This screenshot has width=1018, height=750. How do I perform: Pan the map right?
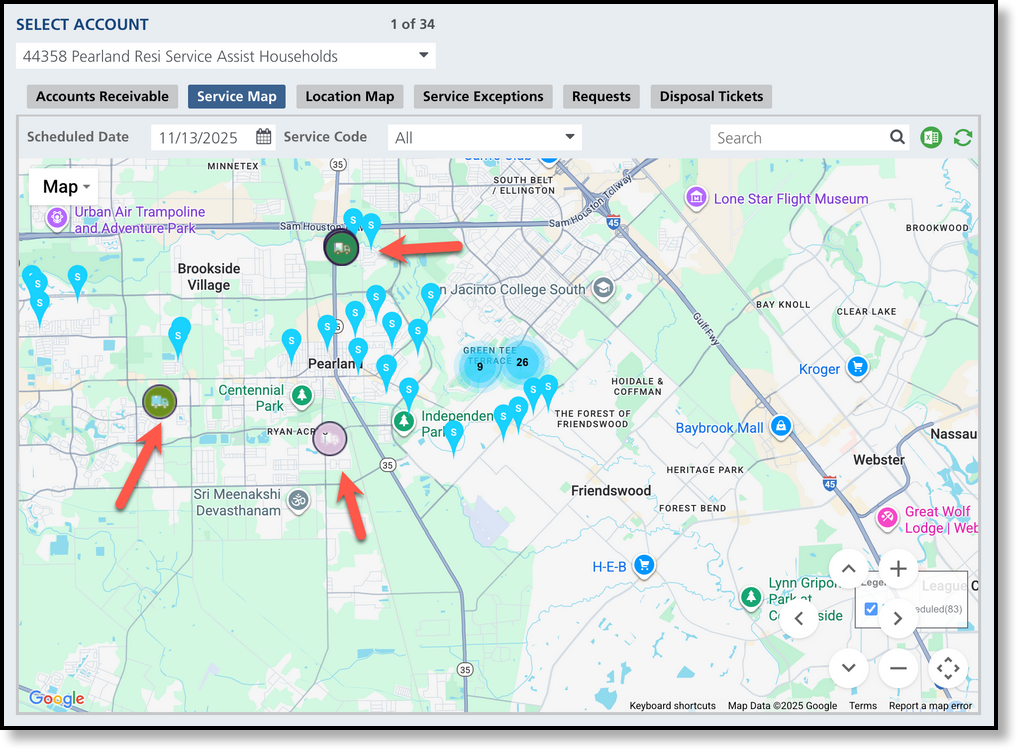click(x=897, y=618)
